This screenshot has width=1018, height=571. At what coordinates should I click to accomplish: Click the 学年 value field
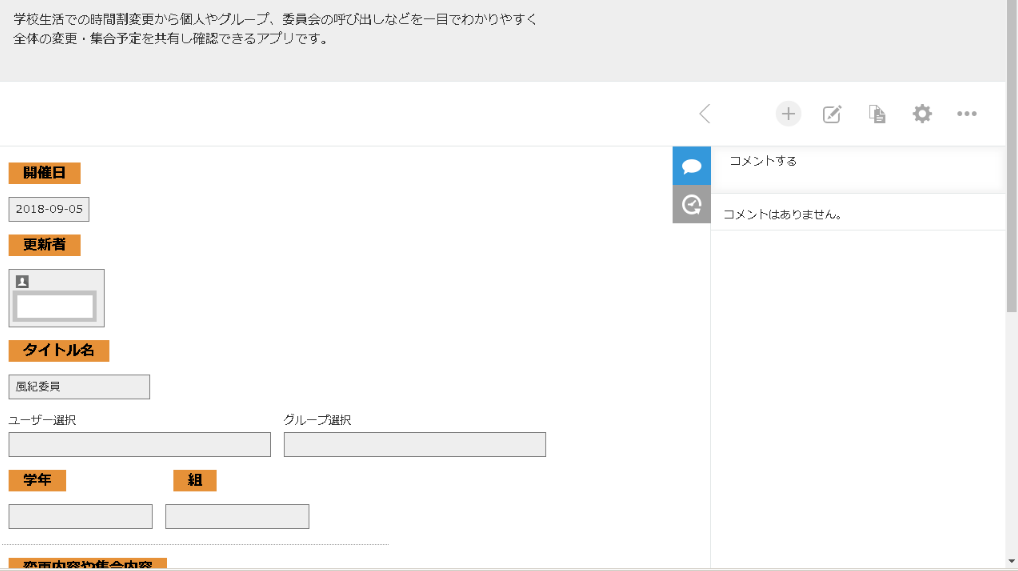81,516
